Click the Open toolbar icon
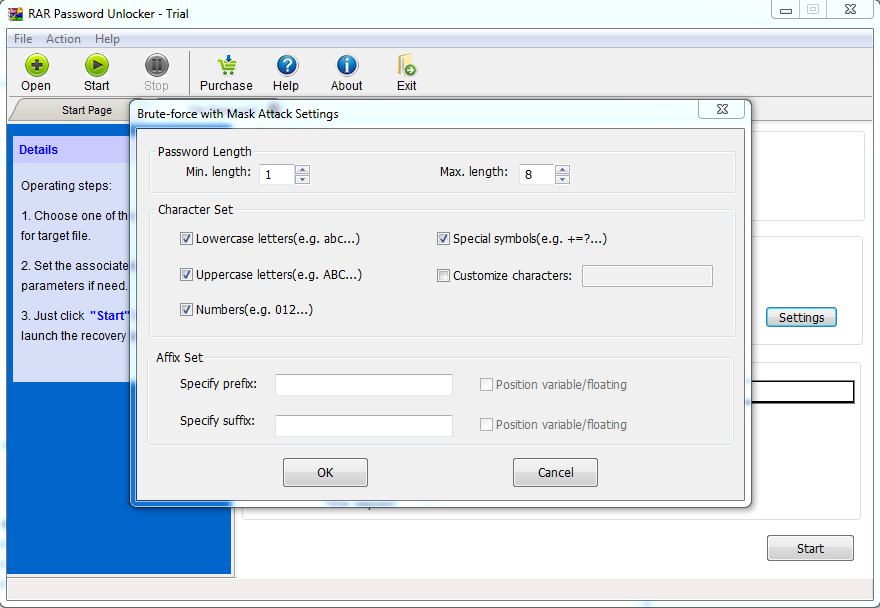 36,66
